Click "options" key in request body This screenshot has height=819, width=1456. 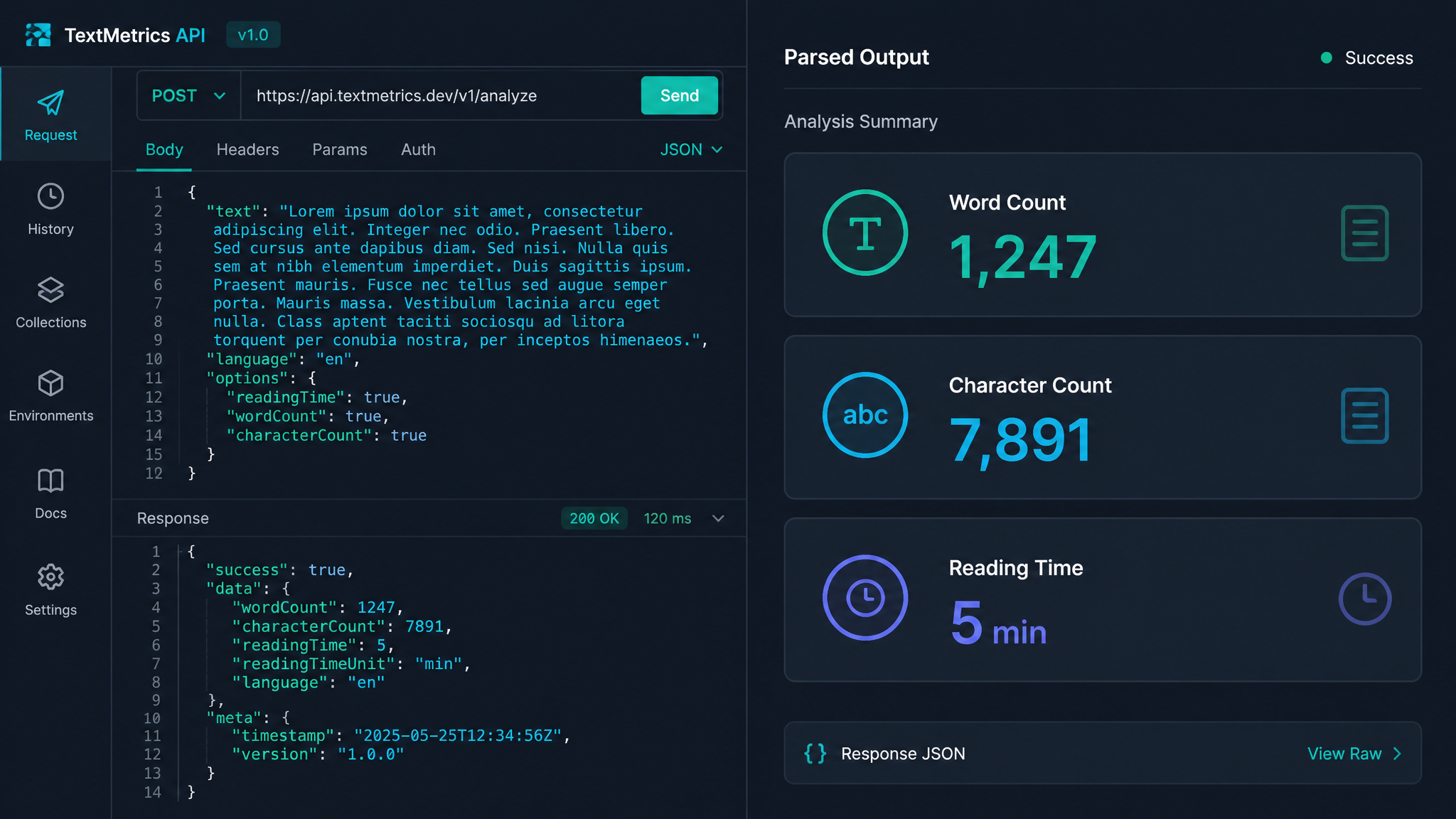[x=247, y=378]
